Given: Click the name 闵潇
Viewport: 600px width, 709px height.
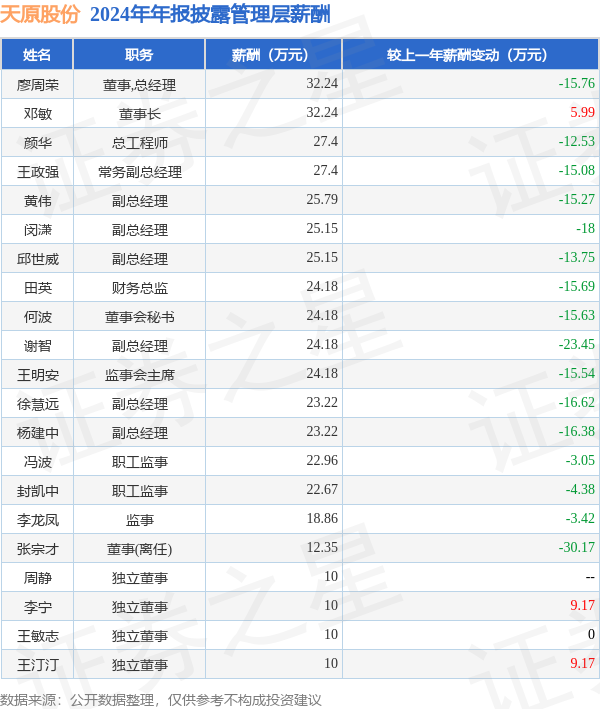Looking at the screenshot, I should (x=38, y=229).
